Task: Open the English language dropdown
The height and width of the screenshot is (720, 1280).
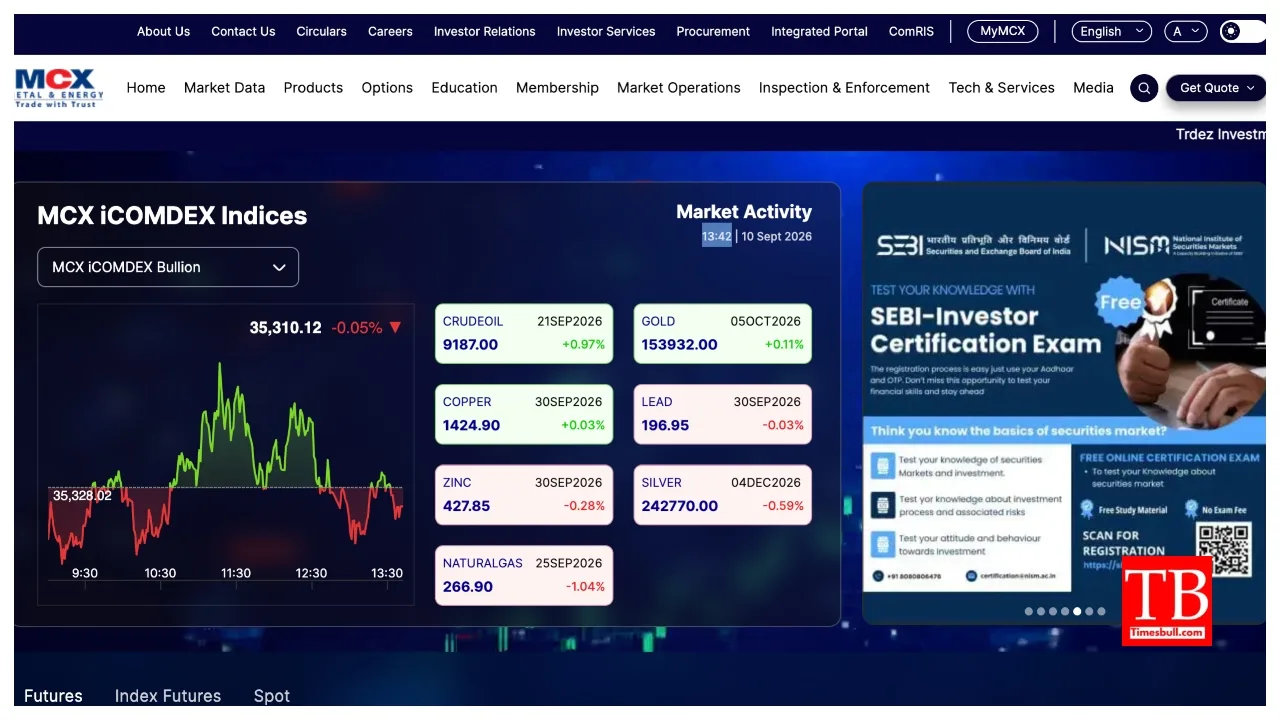Action: 1111,31
